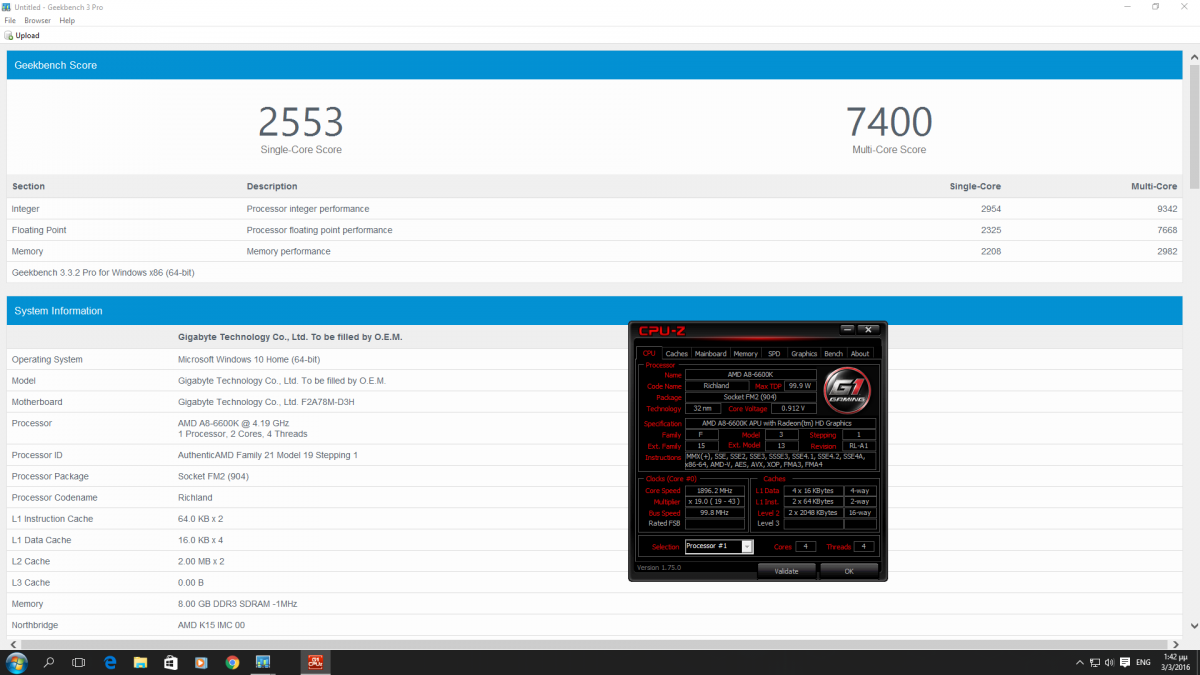
Task: Switch to the SPD tab in CPU-Z
Action: click(774, 353)
